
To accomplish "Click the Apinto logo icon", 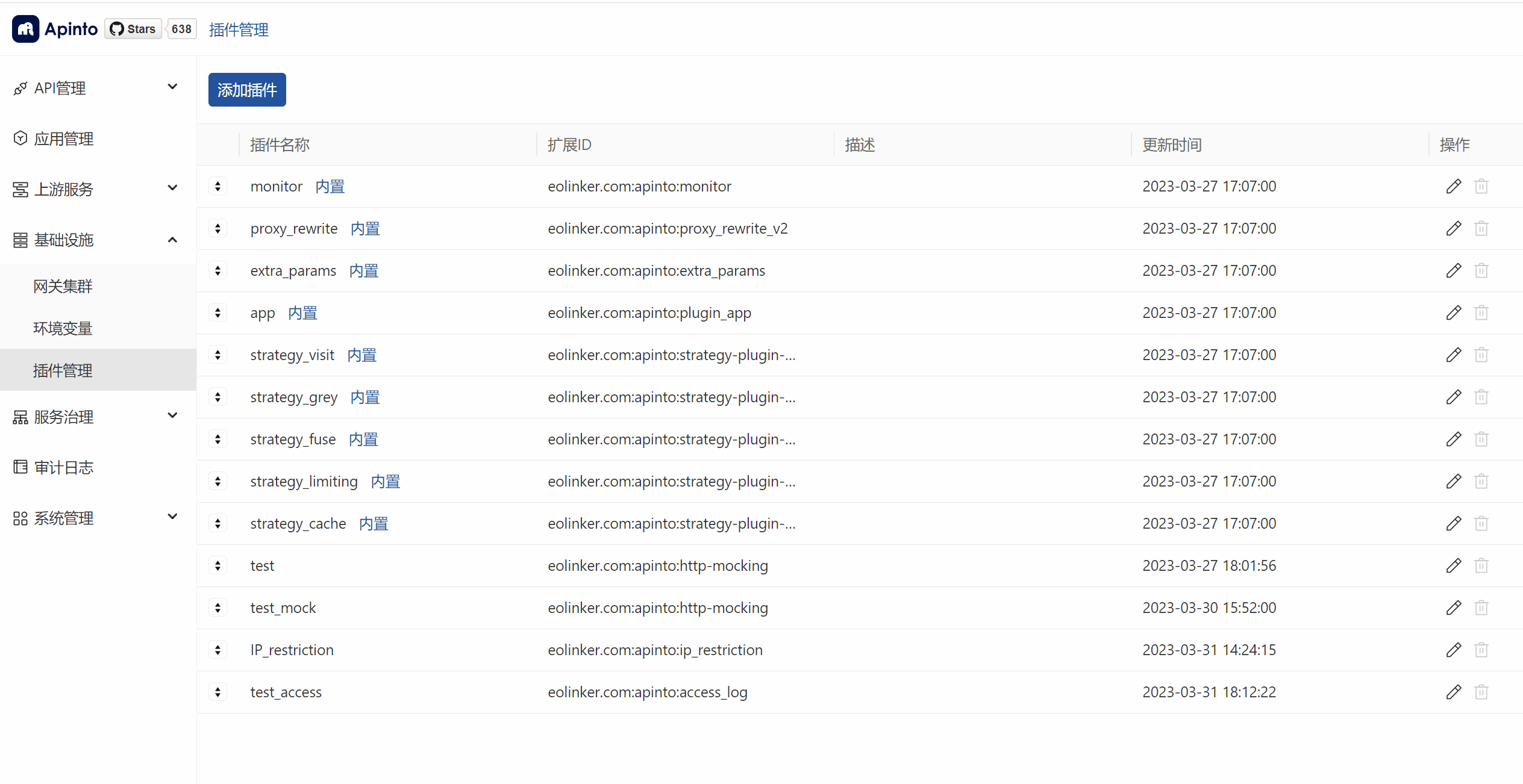I will pyautogui.click(x=25, y=28).
